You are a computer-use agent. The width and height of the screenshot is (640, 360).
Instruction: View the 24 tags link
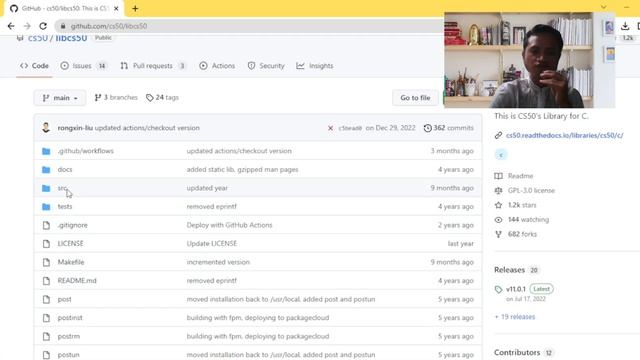162,98
